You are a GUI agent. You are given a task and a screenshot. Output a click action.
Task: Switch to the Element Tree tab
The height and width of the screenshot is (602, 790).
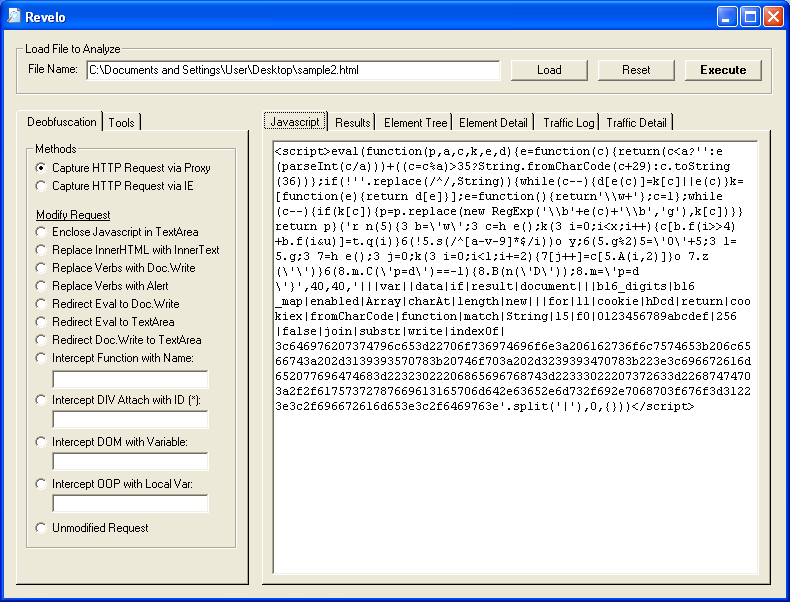coord(415,123)
